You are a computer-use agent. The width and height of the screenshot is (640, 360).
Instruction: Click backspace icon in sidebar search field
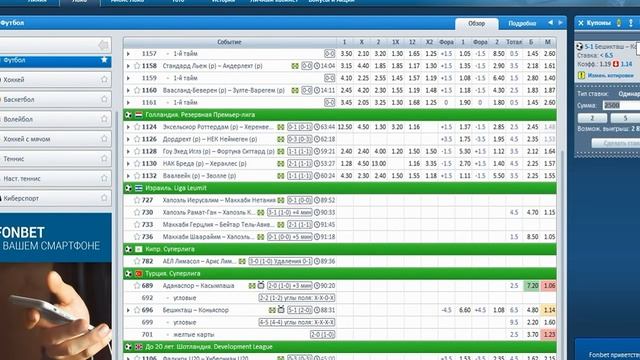[104, 45]
